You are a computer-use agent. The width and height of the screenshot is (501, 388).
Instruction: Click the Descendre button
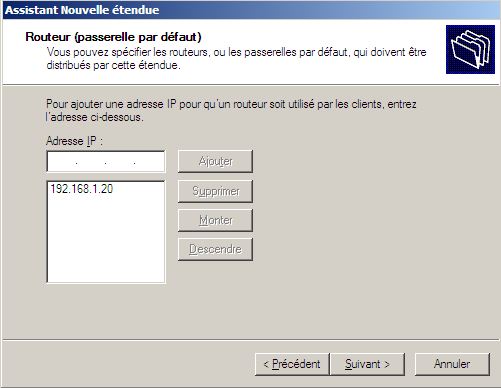pyautogui.click(x=215, y=249)
